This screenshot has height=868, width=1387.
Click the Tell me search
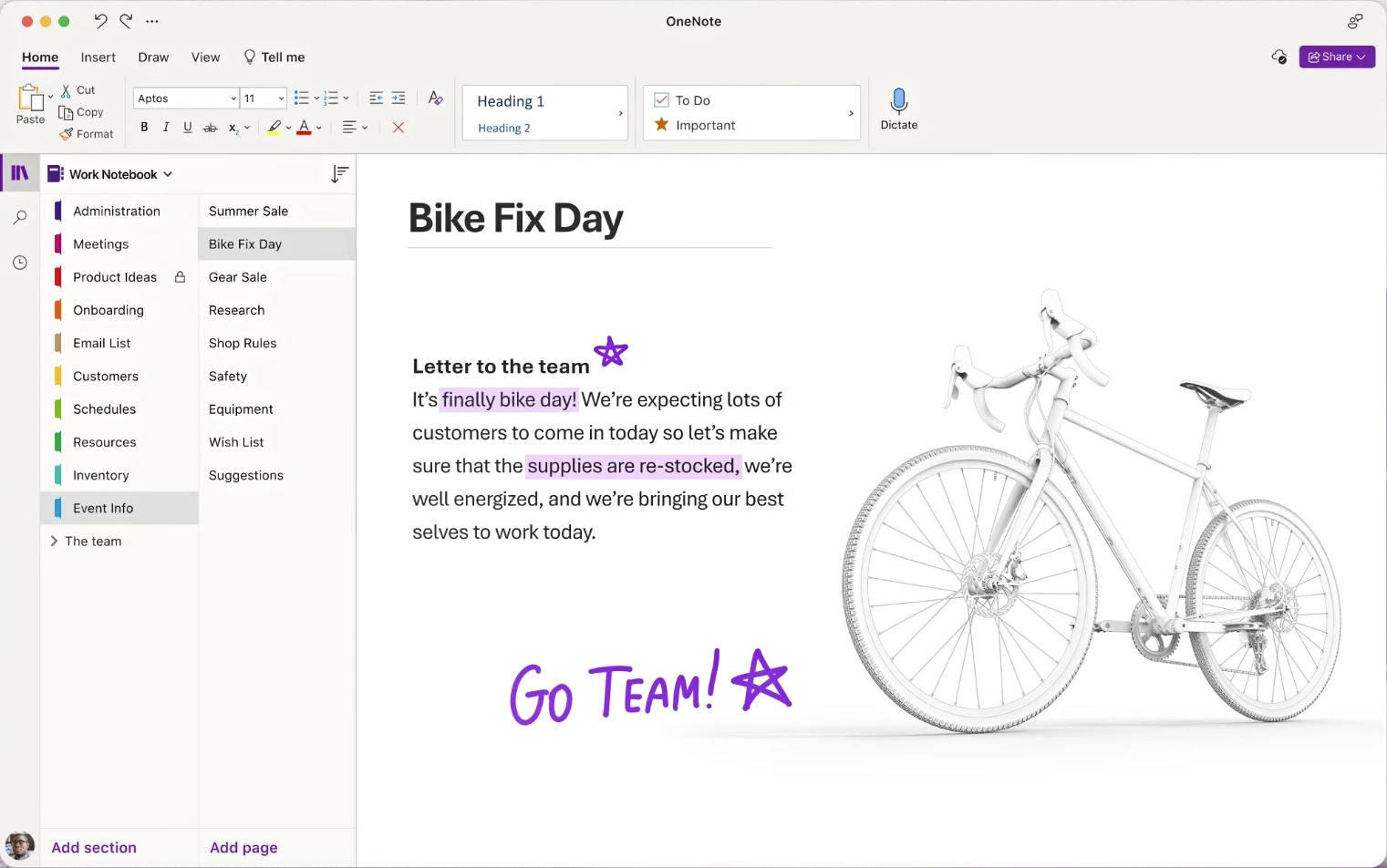274,57
